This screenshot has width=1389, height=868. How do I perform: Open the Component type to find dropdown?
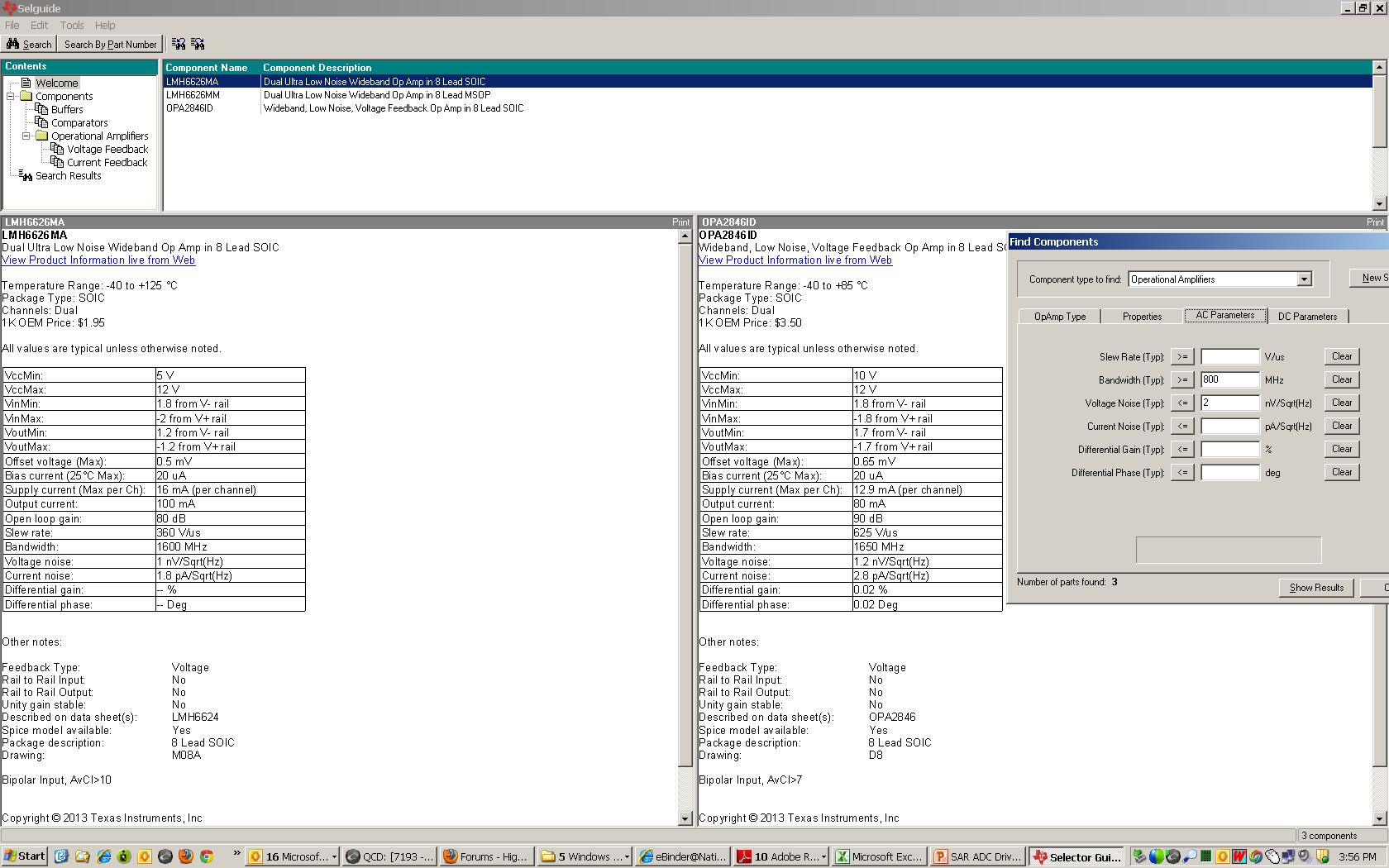[1304, 279]
